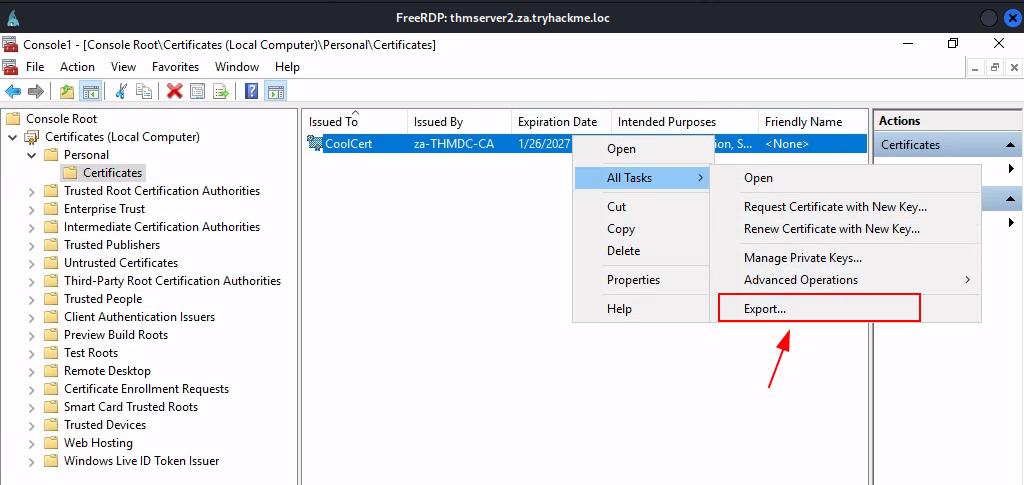The height and width of the screenshot is (485, 1024).
Task: Choose Renew Certificate with New Key...
Action: (x=846, y=229)
